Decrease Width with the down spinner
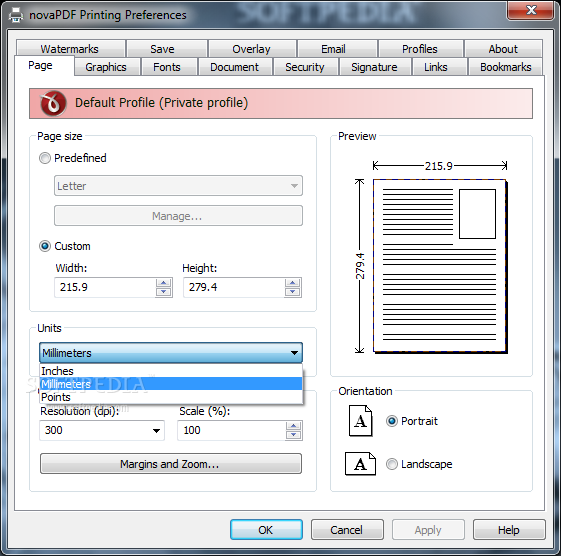The image size is (561, 556). (164, 292)
